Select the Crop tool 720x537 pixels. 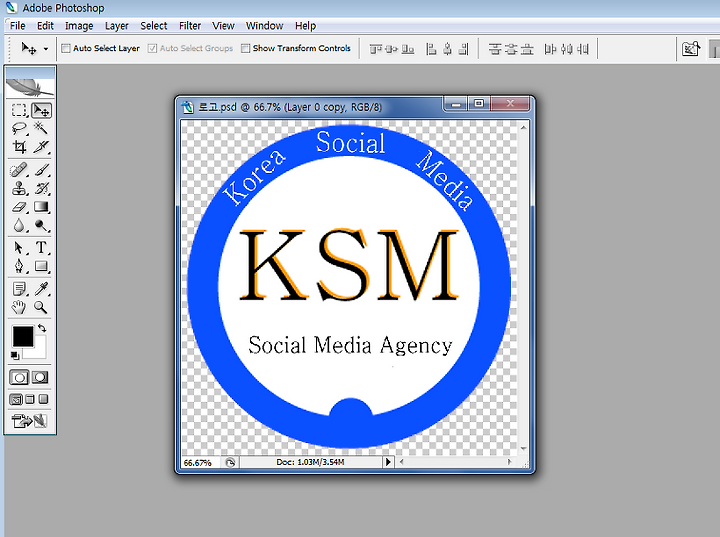click(19, 147)
